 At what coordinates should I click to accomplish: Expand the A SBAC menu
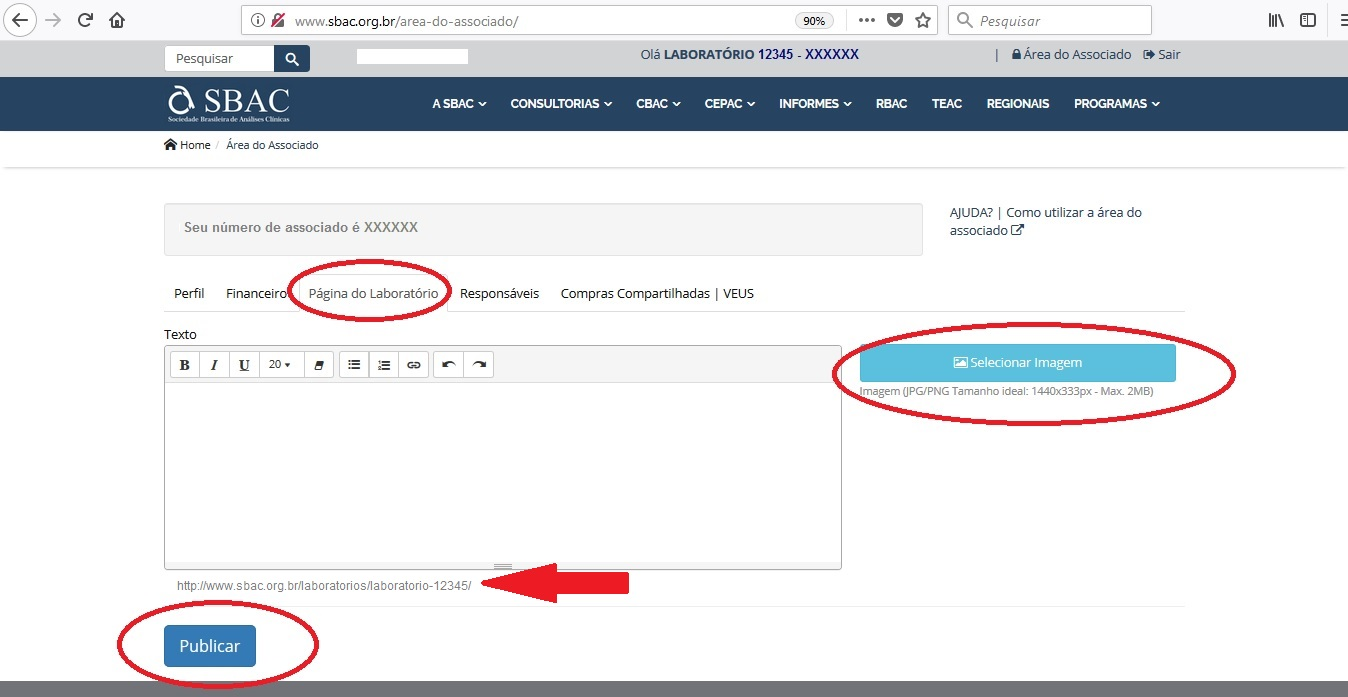pyautogui.click(x=459, y=103)
